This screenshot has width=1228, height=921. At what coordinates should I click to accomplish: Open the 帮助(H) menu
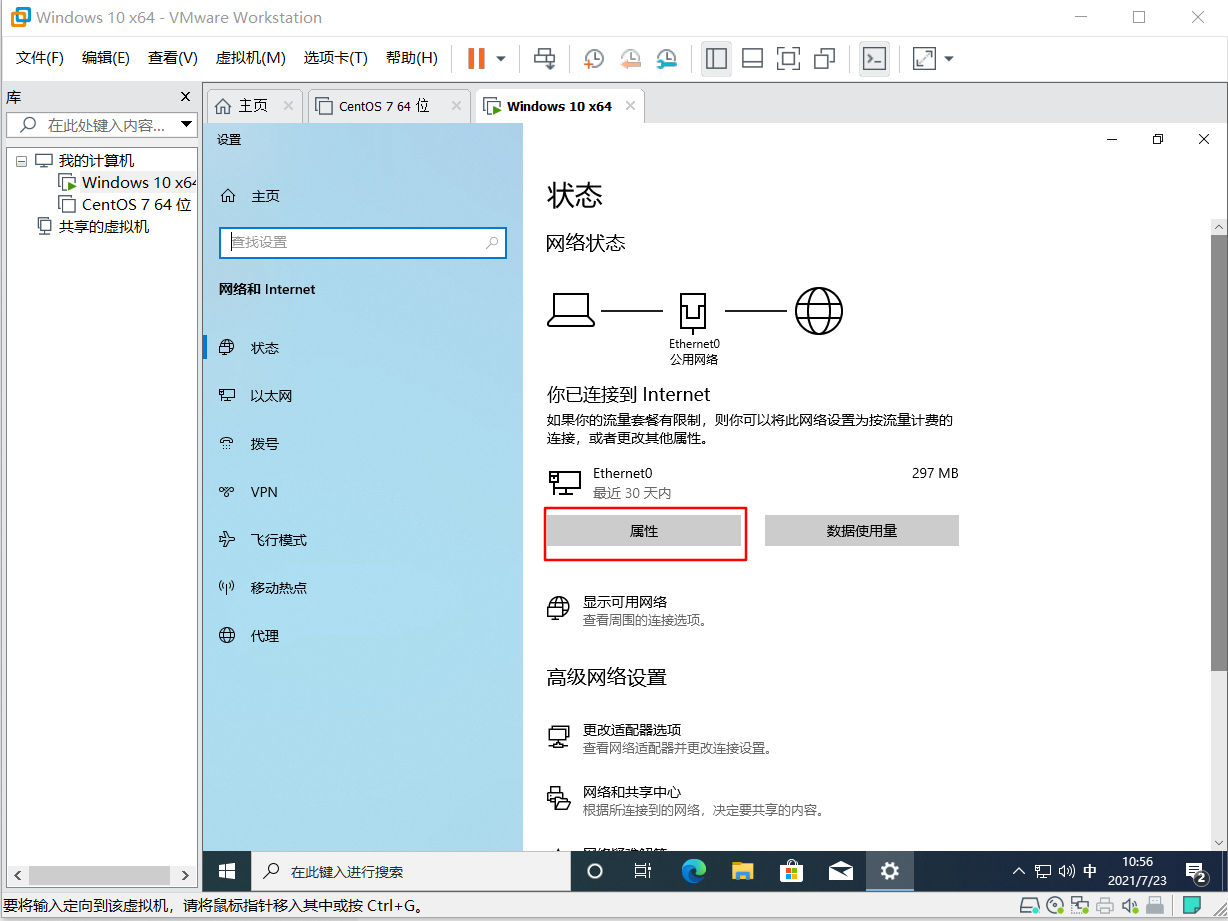coord(412,58)
